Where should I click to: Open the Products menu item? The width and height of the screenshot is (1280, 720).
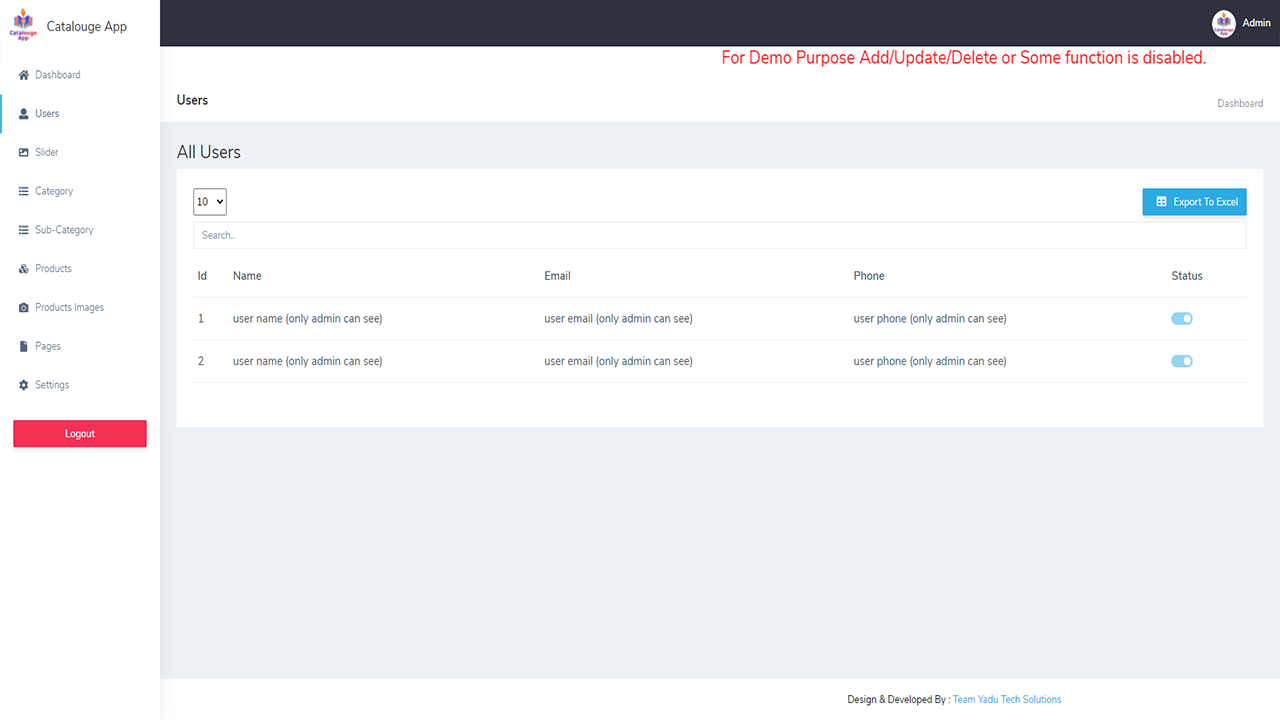(80, 269)
